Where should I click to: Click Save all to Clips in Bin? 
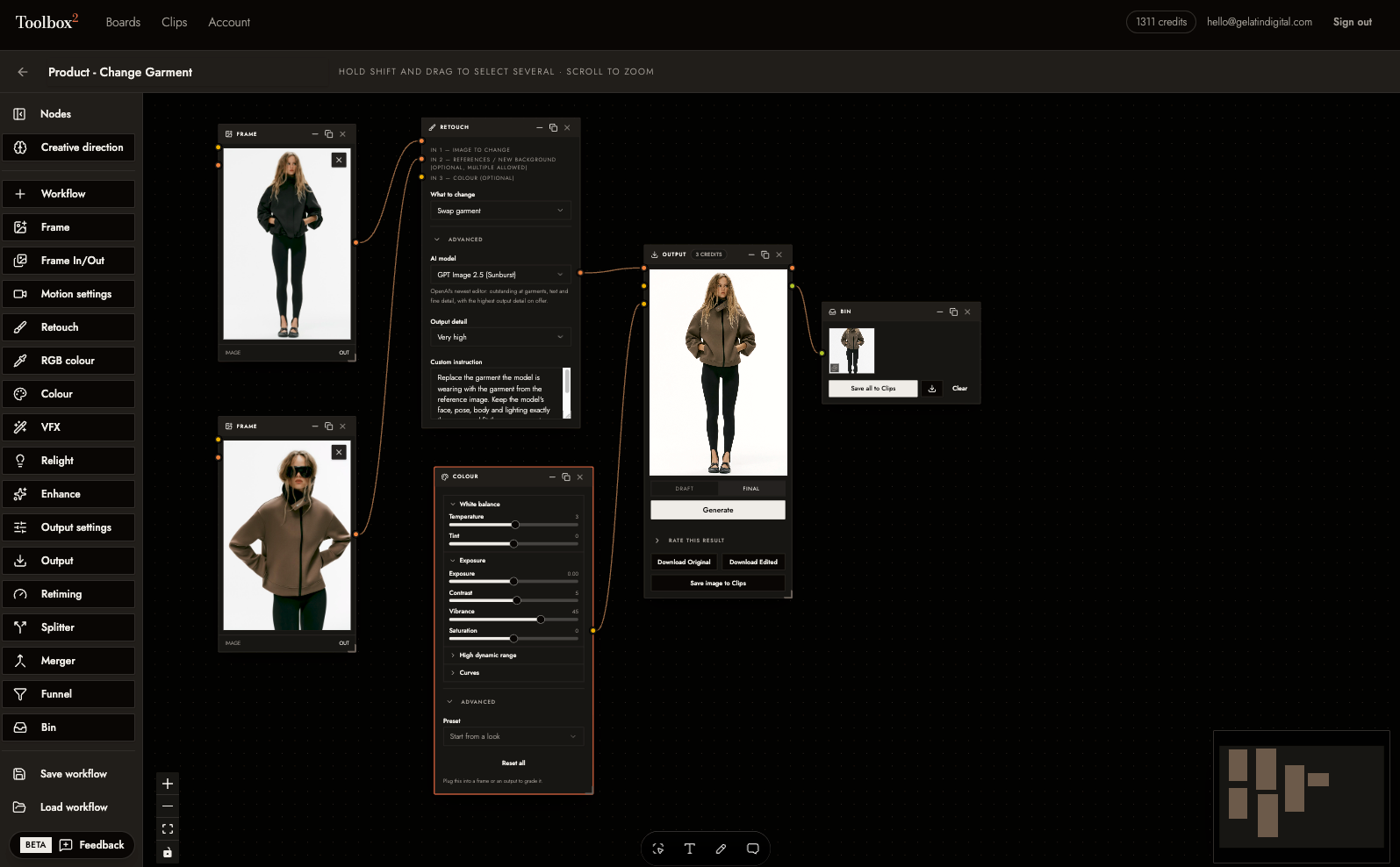(873, 389)
